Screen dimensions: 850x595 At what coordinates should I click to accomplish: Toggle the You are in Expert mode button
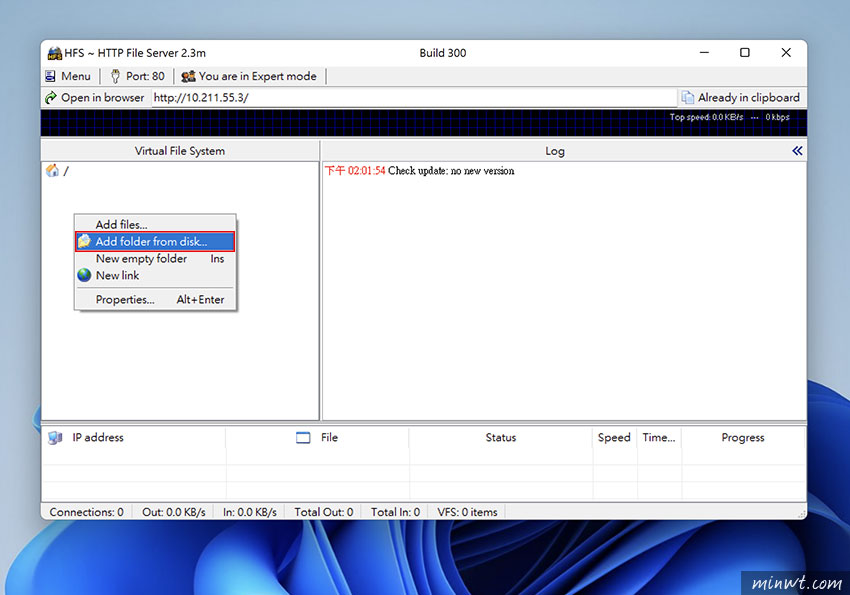point(249,76)
